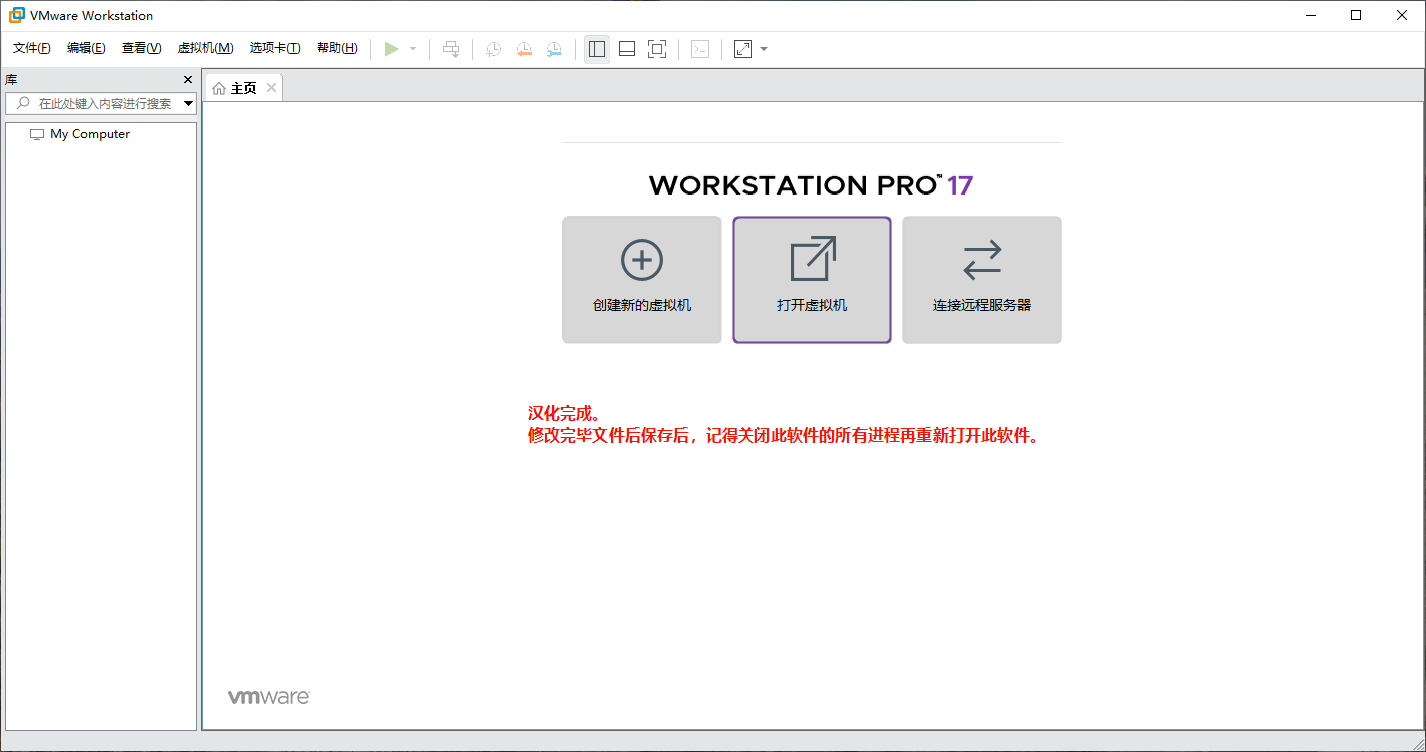Click the VMware Workstation title bar icon

coord(17,15)
